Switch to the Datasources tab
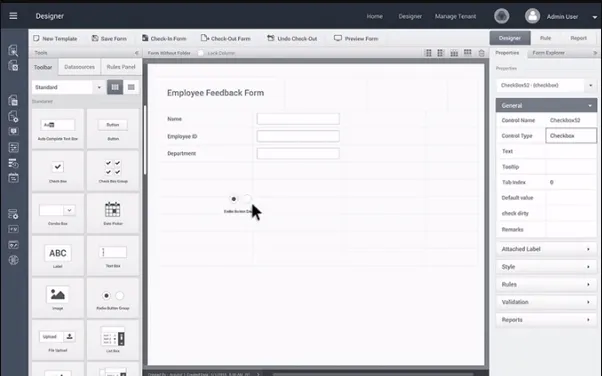This screenshot has width=602, height=376. (x=79, y=67)
